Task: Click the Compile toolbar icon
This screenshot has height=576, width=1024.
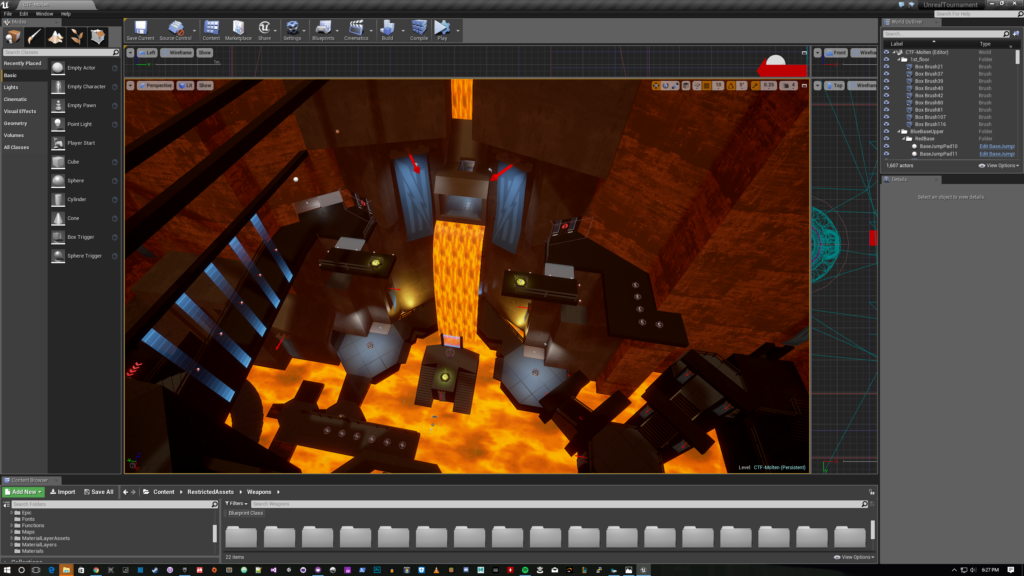Action: pos(419,27)
